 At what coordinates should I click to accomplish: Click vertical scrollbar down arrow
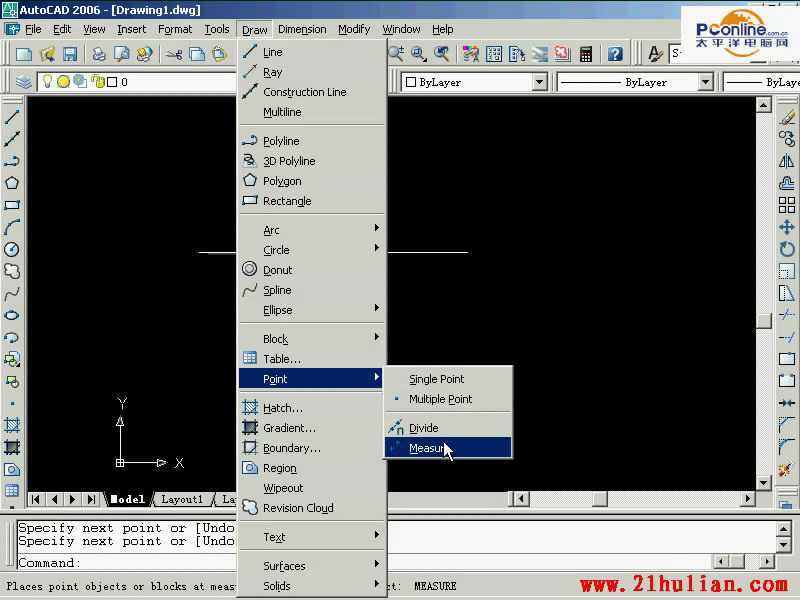(x=763, y=482)
